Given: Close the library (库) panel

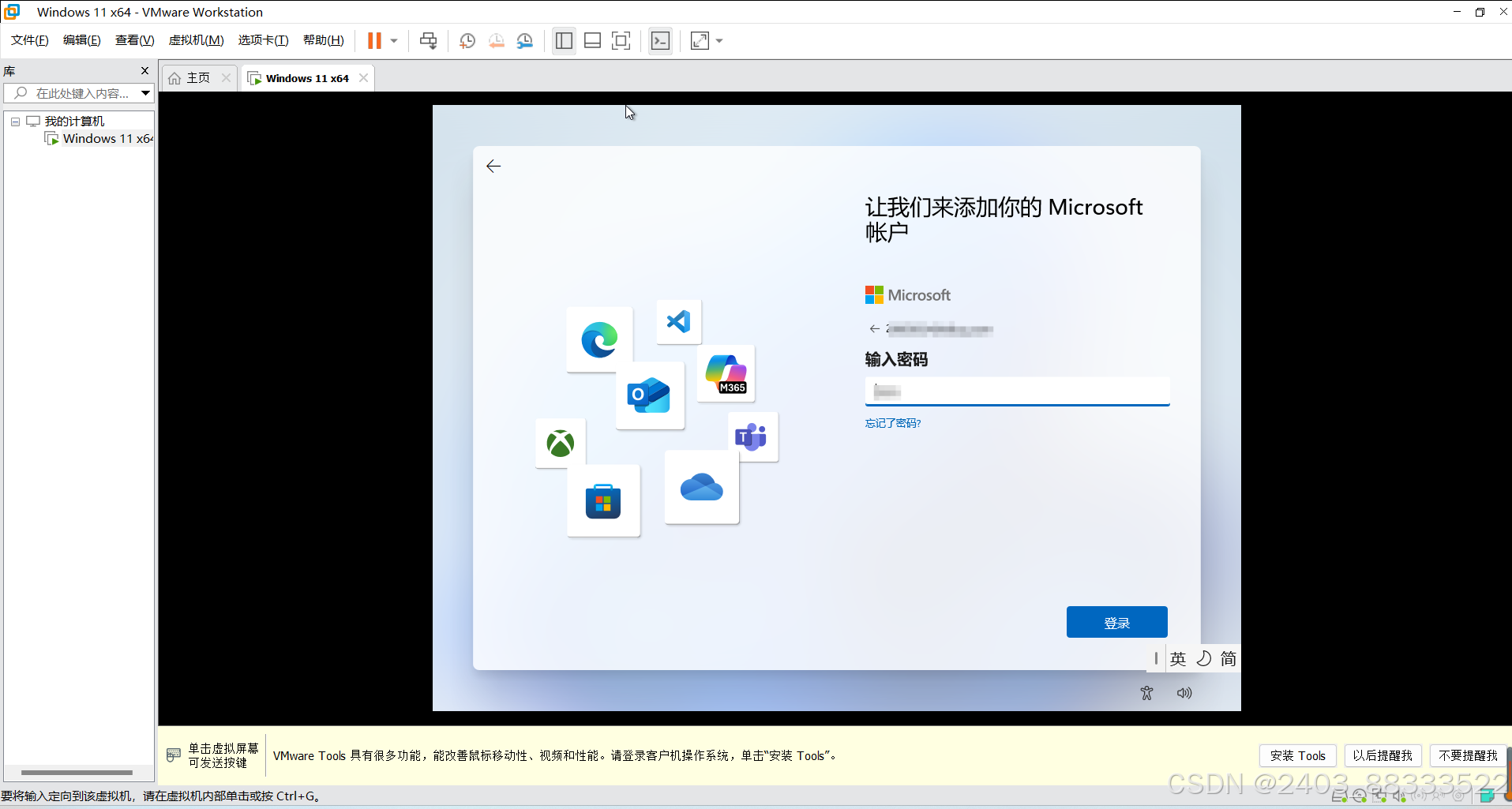Looking at the screenshot, I should 144,70.
